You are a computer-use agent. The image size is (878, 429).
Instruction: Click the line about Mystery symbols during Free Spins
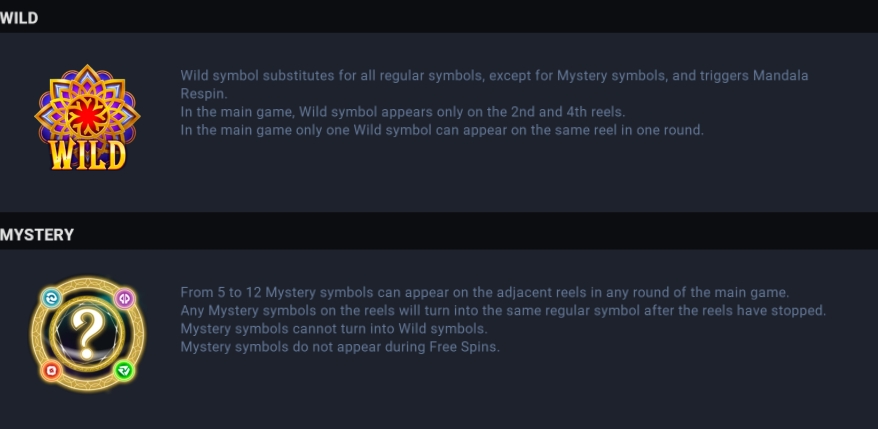point(340,347)
